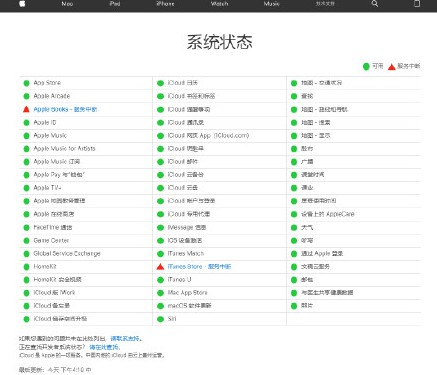
Task: Click the green status dot beside Game Center
Action: tap(26, 241)
